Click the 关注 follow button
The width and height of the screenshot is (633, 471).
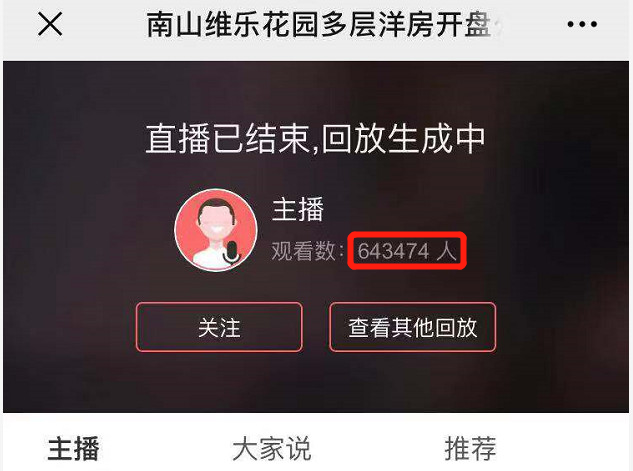click(219, 327)
